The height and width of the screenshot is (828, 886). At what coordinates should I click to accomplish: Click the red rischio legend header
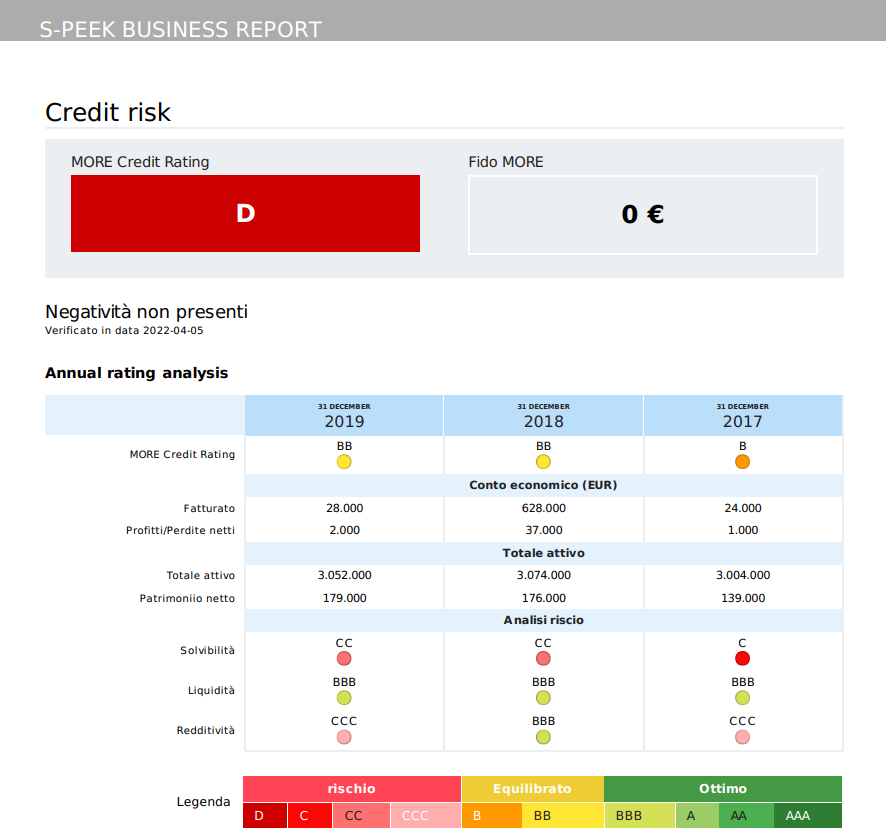pos(352,788)
